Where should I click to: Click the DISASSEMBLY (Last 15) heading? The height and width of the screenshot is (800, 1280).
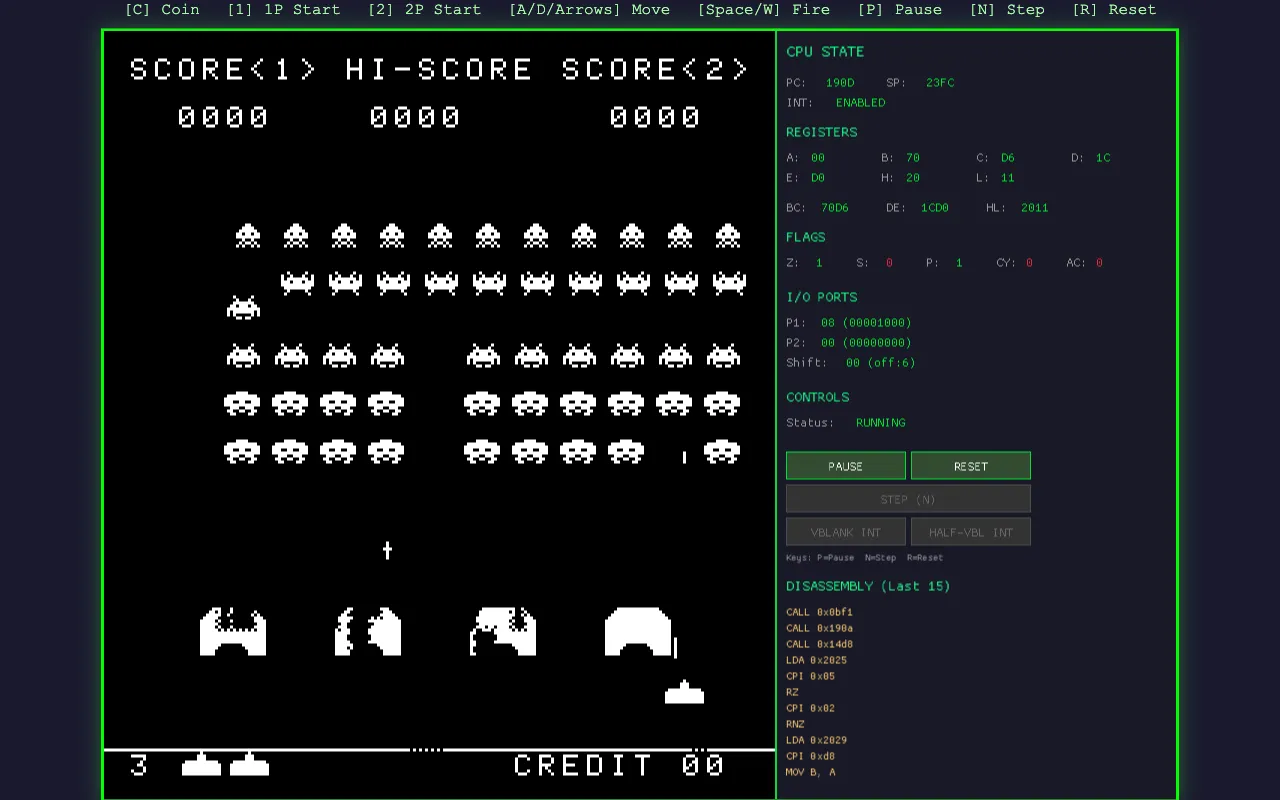(868, 586)
